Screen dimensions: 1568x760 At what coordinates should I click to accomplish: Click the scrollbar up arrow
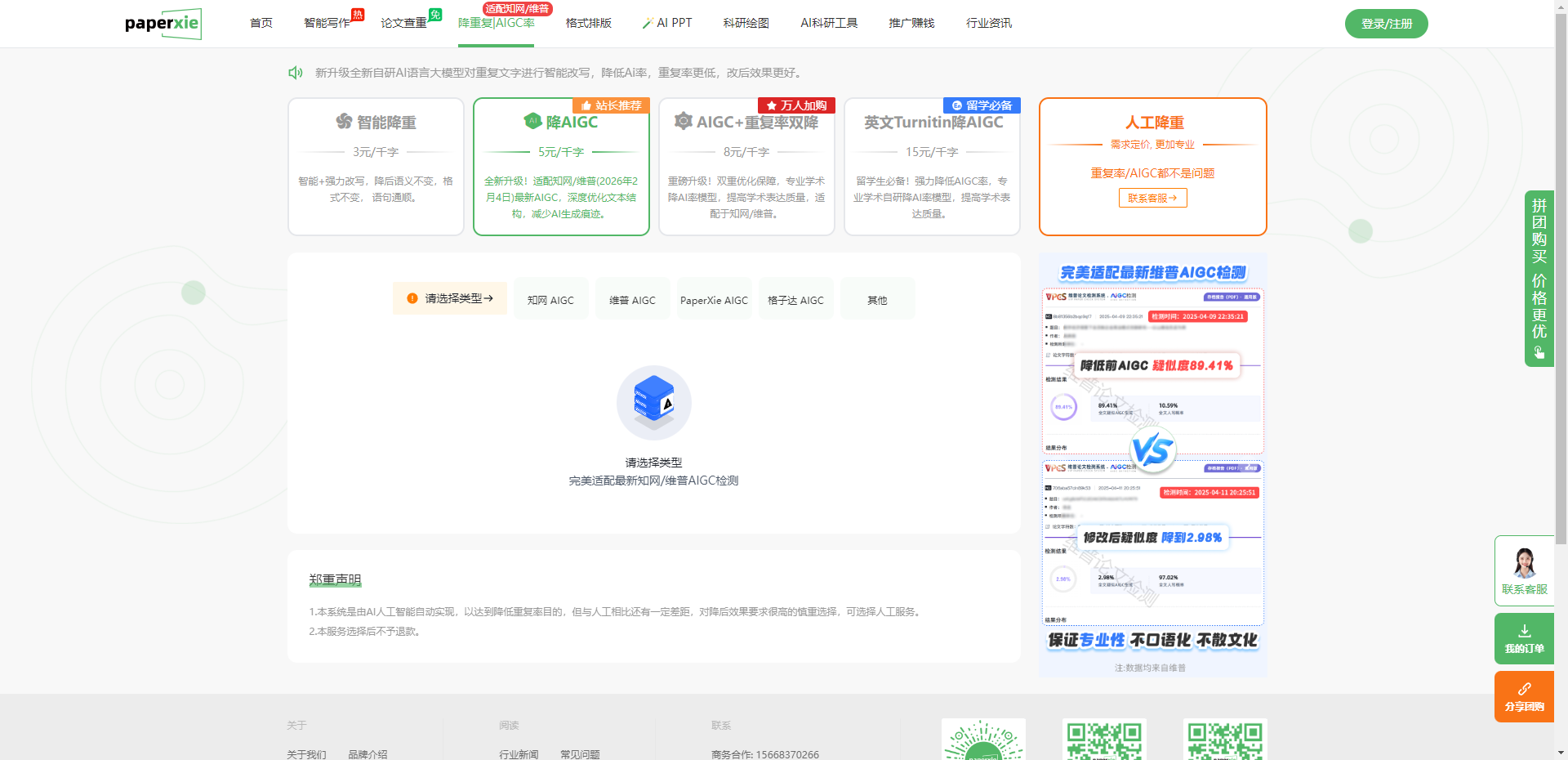(x=1561, y=6)
